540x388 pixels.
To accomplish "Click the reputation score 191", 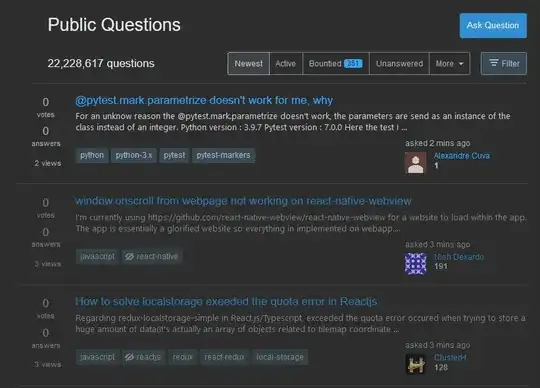I will tap(441, 266).
